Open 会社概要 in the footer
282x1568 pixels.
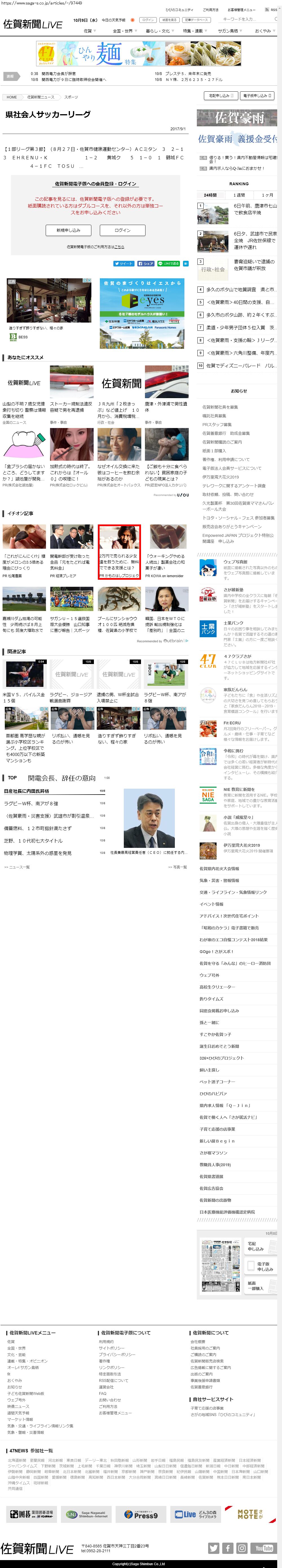coord(198,1342)
